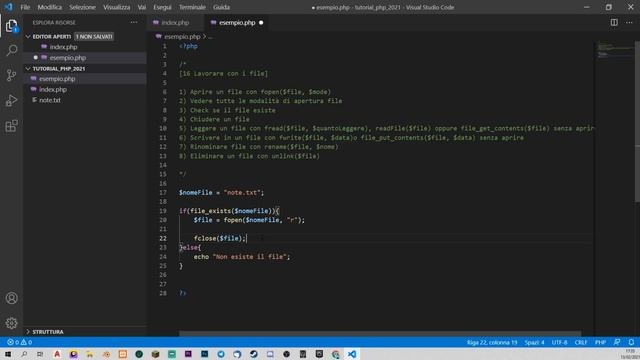
Task: Click the split editor icon
Action: pos(614,22)
